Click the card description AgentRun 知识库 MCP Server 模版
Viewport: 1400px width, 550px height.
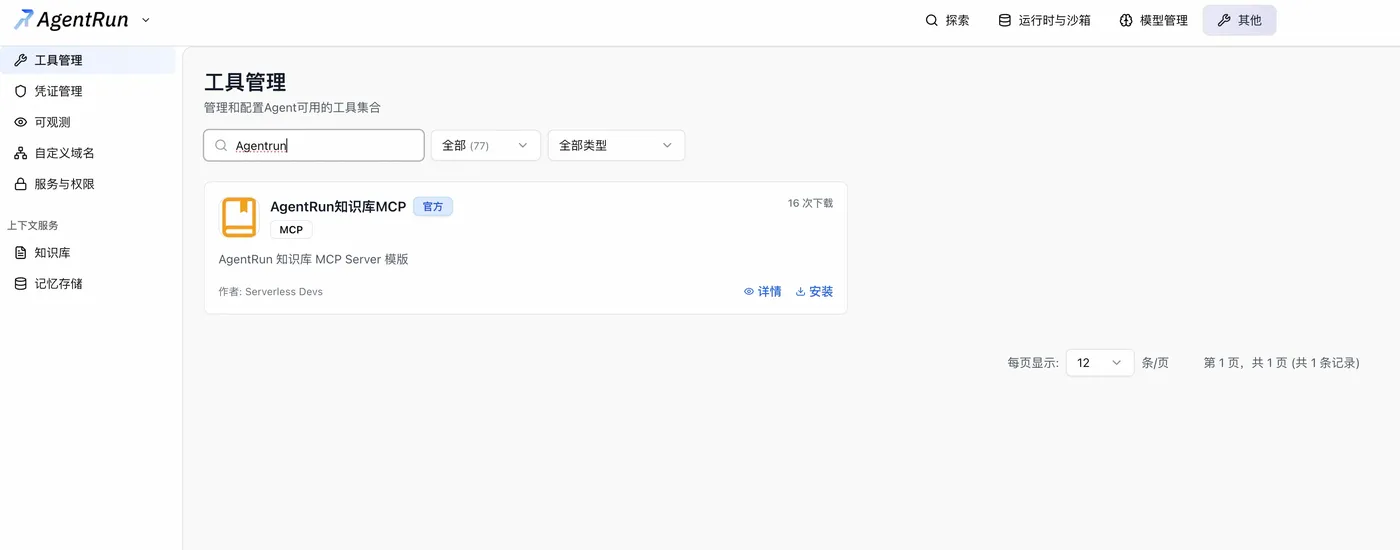click(x=314, y=260)
